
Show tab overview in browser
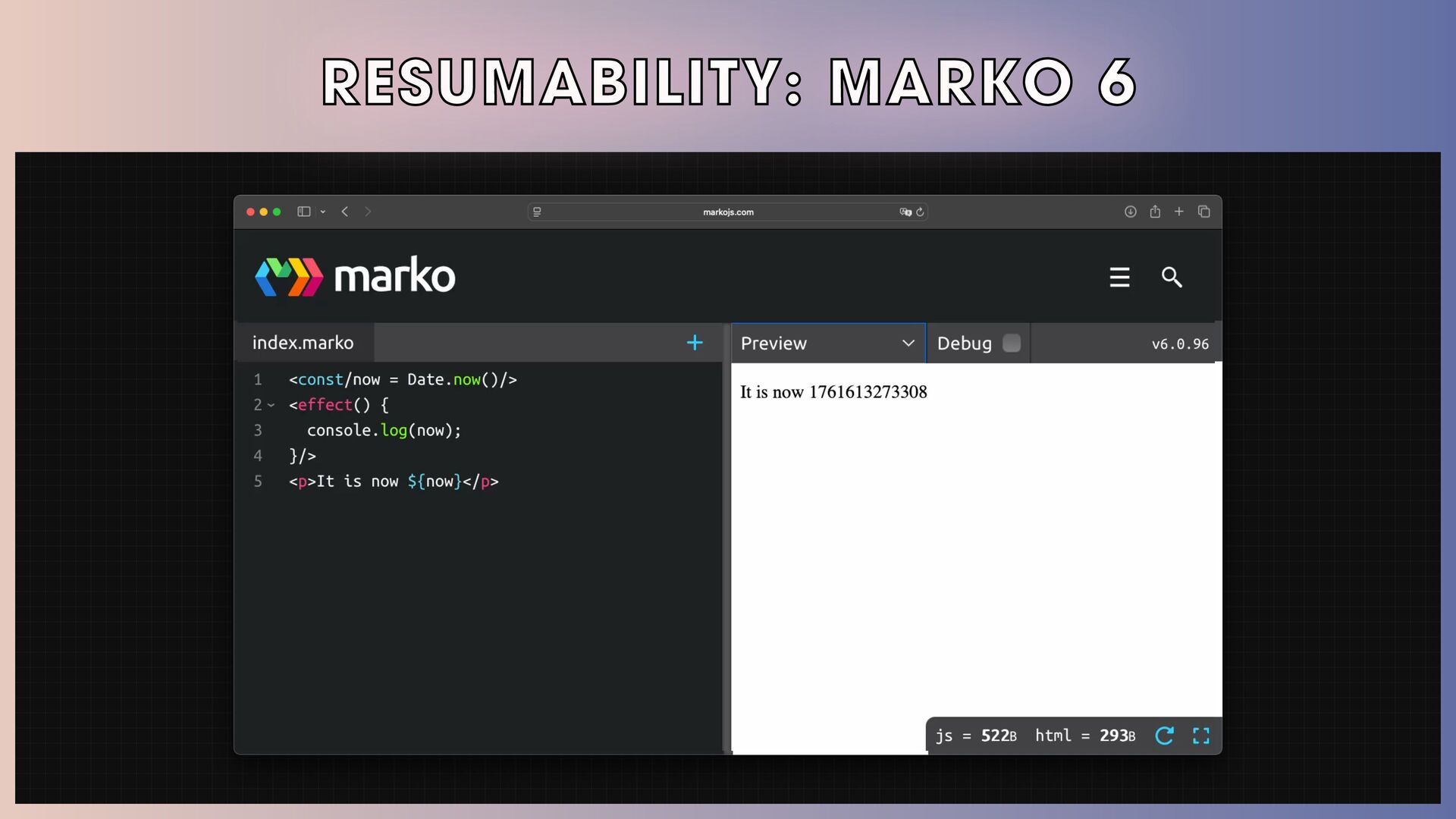(x=1203, y=212)
